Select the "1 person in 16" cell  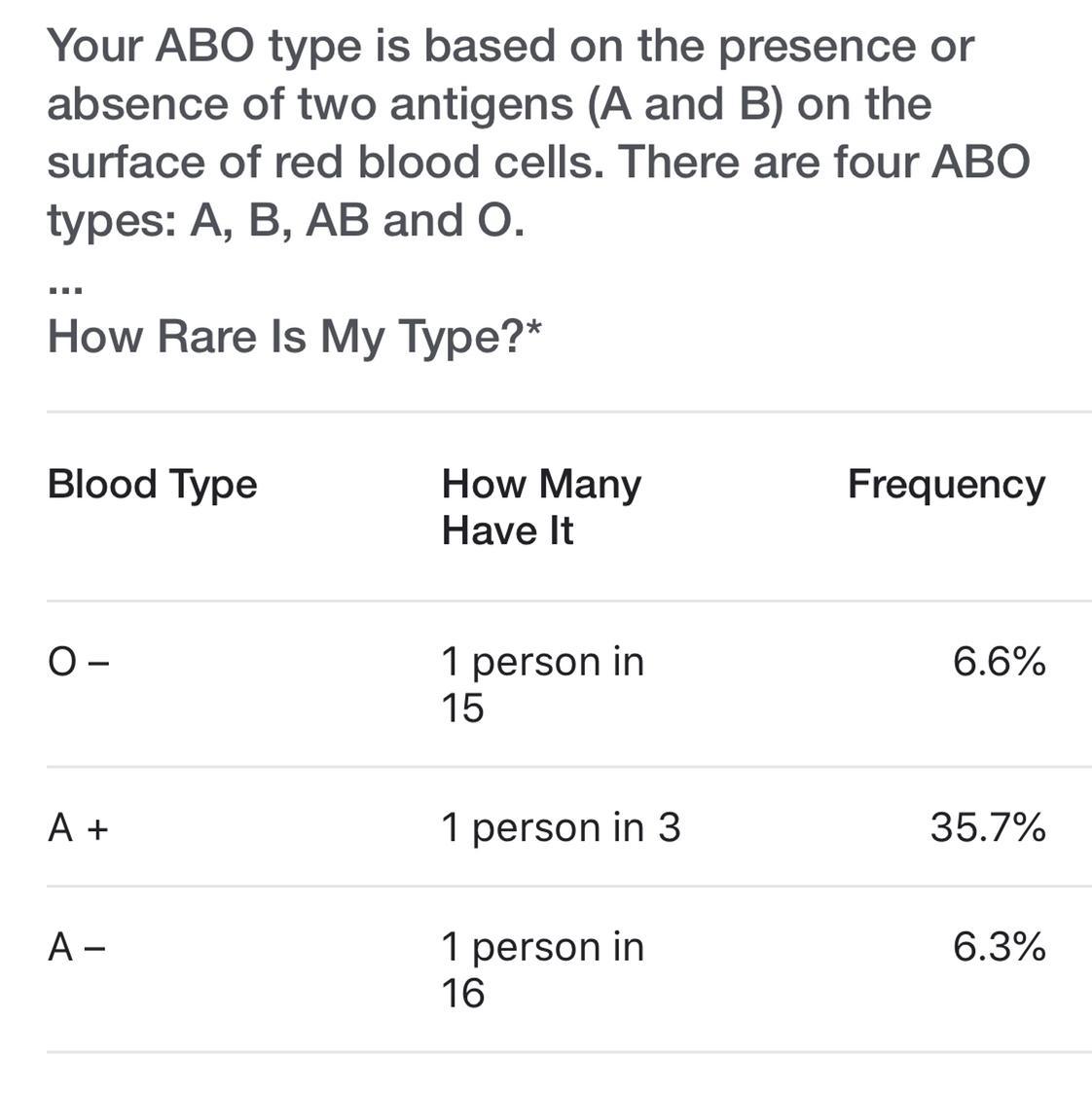[541, 968]
